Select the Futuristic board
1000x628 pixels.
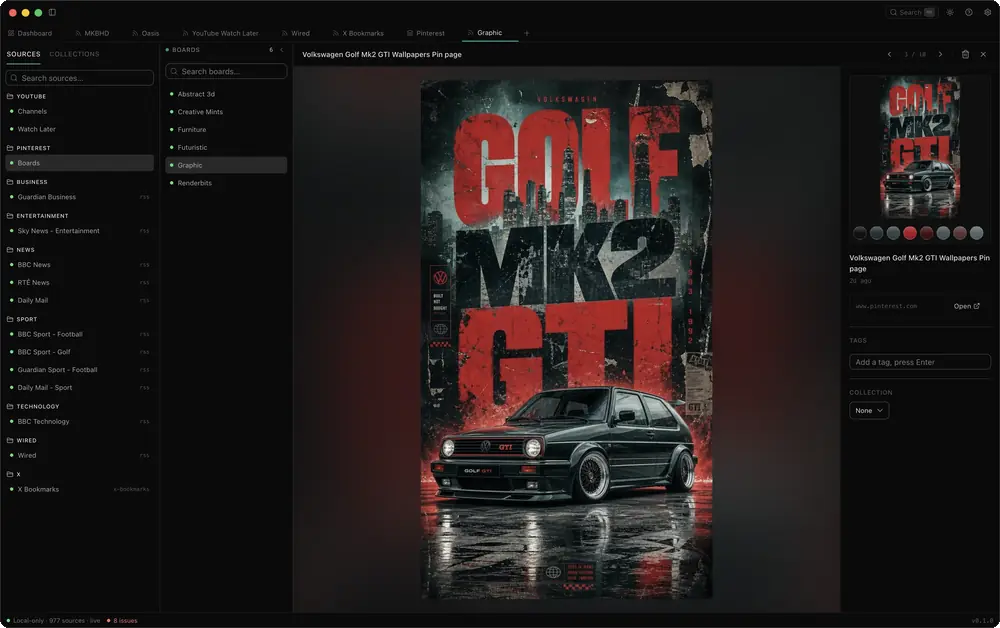tap(226, 147)
